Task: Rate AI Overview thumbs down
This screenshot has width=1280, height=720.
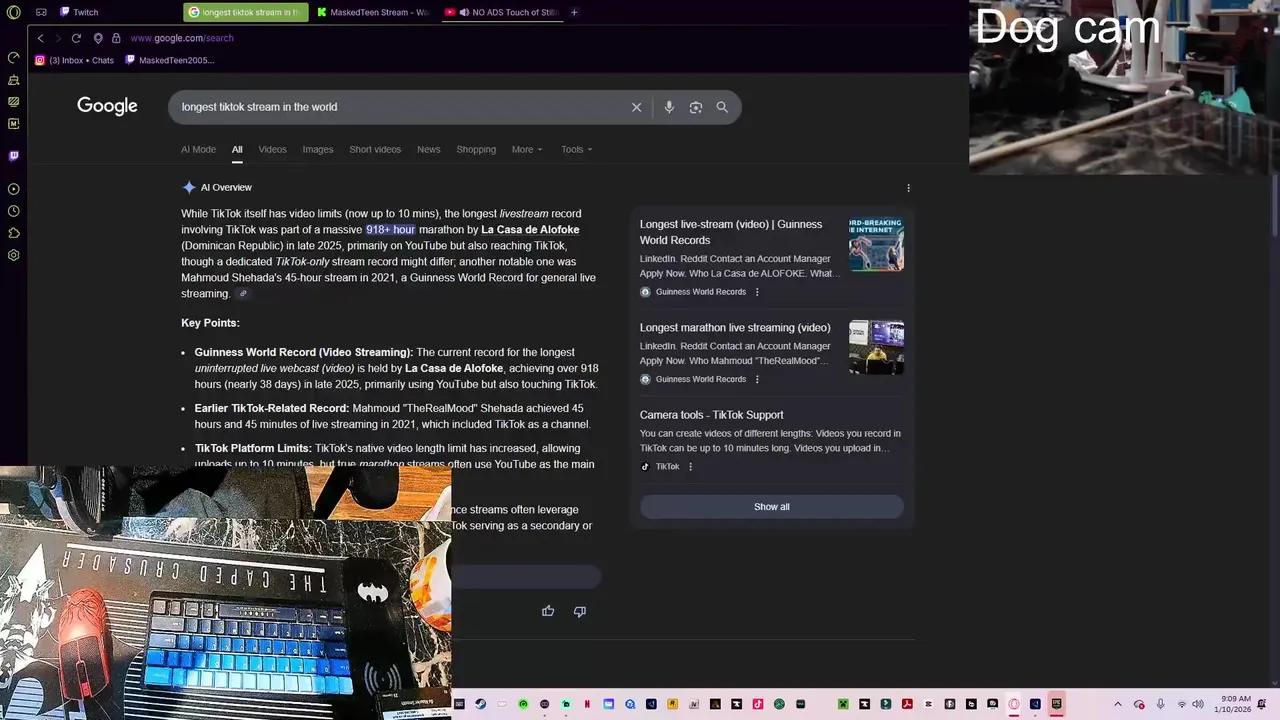Action: (x=580, y=611)
